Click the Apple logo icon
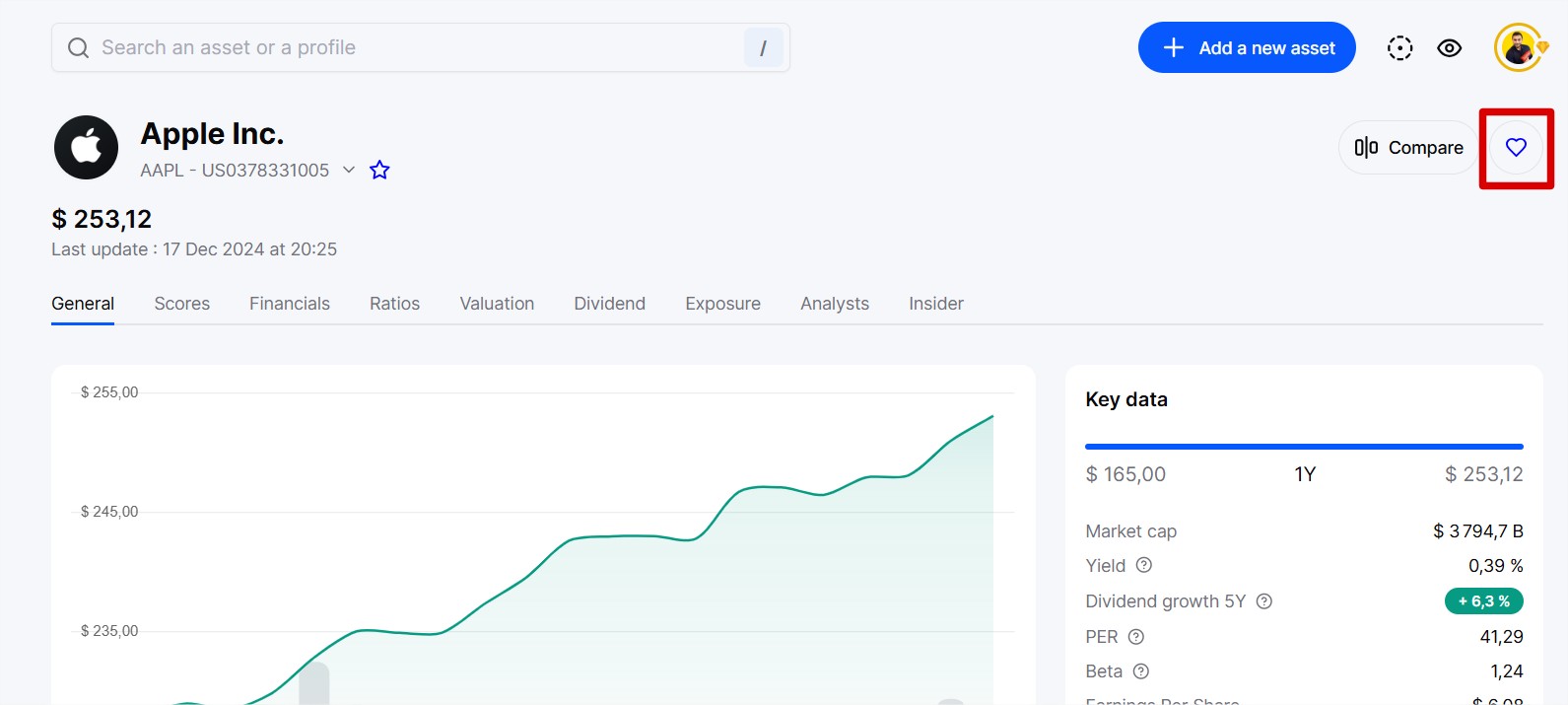The height and width of the screenshot is (705, 1568). tap(86, 147)
